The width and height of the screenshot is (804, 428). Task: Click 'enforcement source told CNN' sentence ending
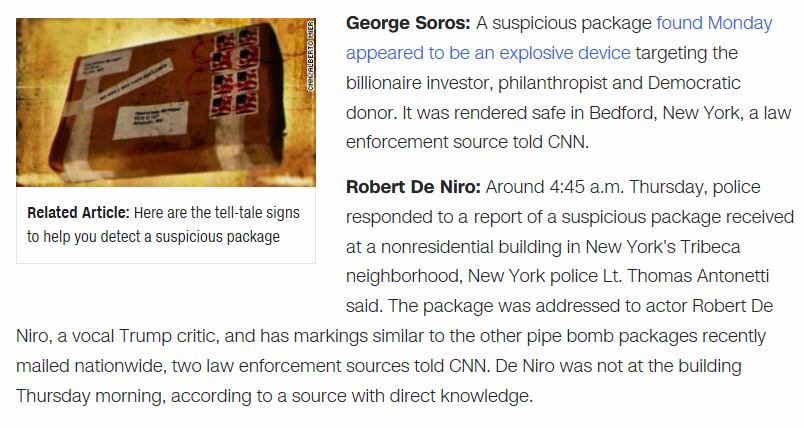[x=467, y=142]
